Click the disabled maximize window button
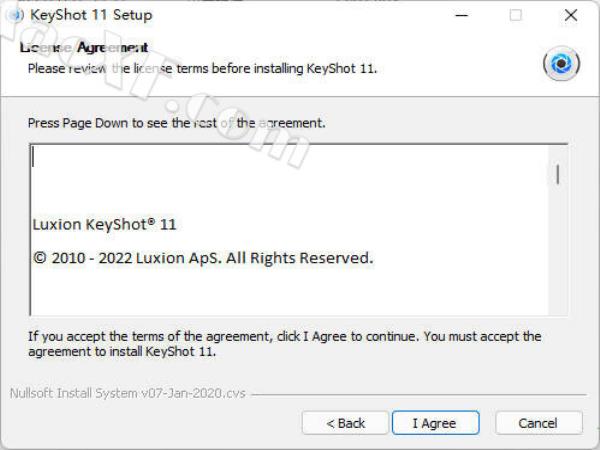Image resolution: width=600 pixels, height=450 pixels. (515, 15)
